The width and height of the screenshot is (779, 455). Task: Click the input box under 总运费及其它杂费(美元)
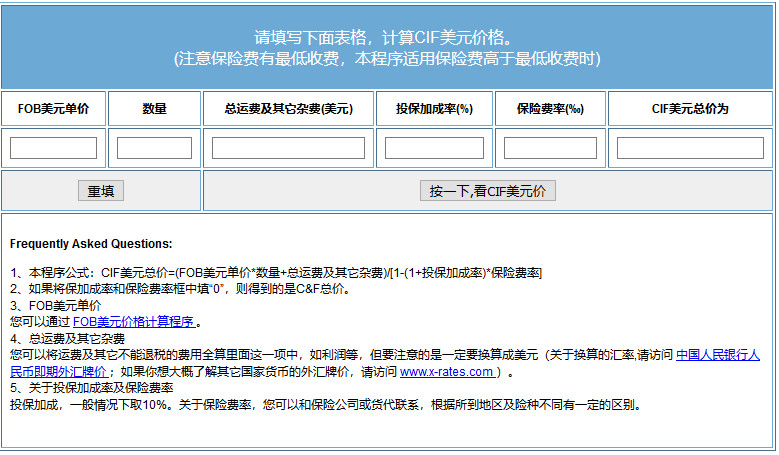coord(288,148)
